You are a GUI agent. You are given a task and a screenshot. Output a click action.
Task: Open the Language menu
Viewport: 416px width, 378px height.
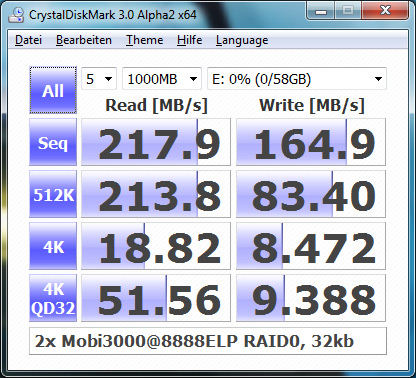tap(242, 40)
